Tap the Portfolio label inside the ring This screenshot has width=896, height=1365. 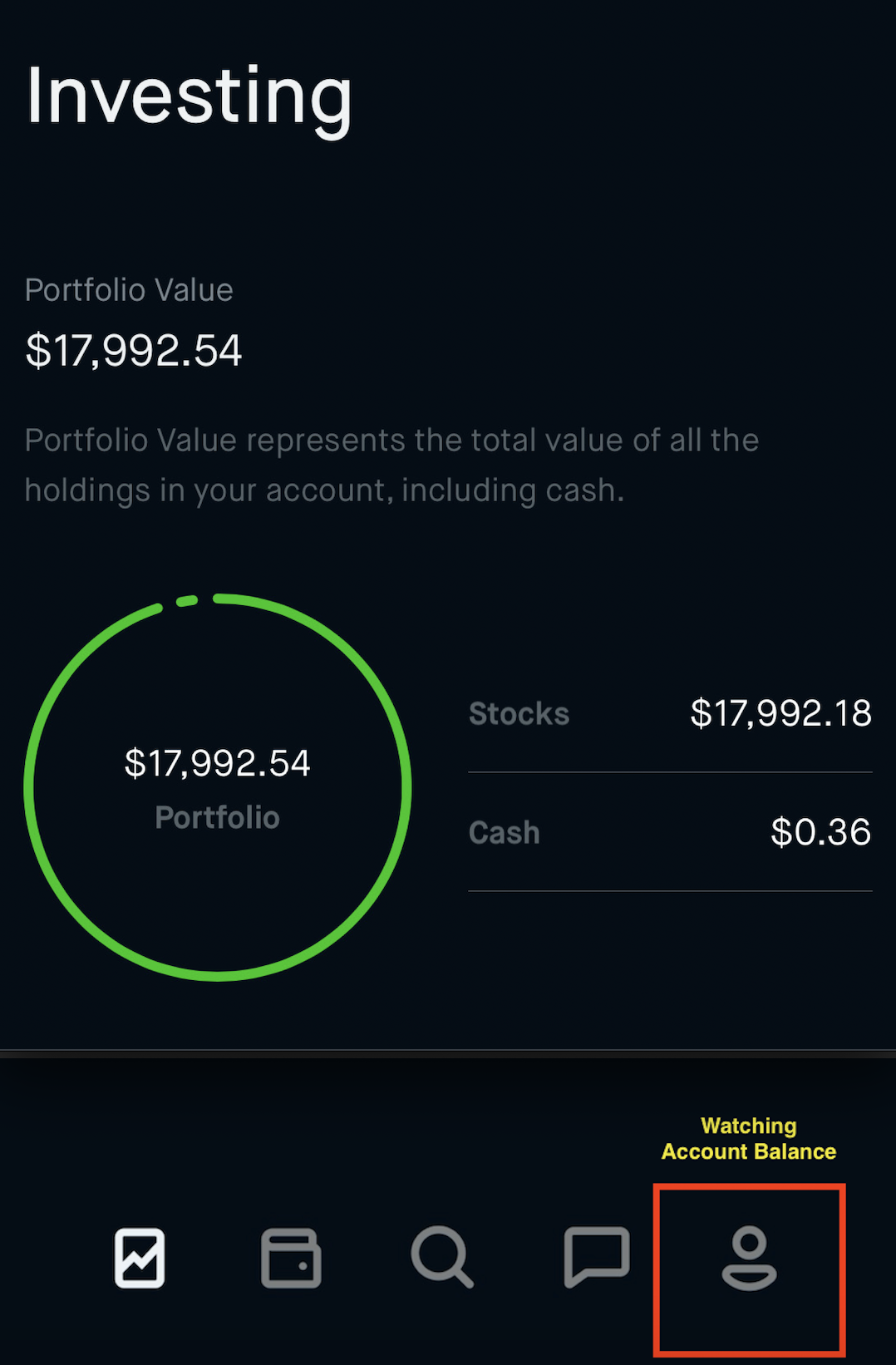(x=218, y=817)
